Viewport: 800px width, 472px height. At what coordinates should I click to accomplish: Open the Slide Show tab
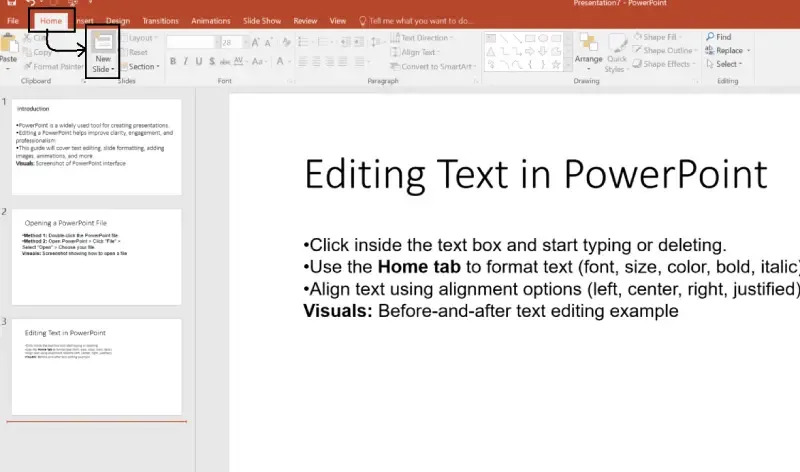[264, 20]
